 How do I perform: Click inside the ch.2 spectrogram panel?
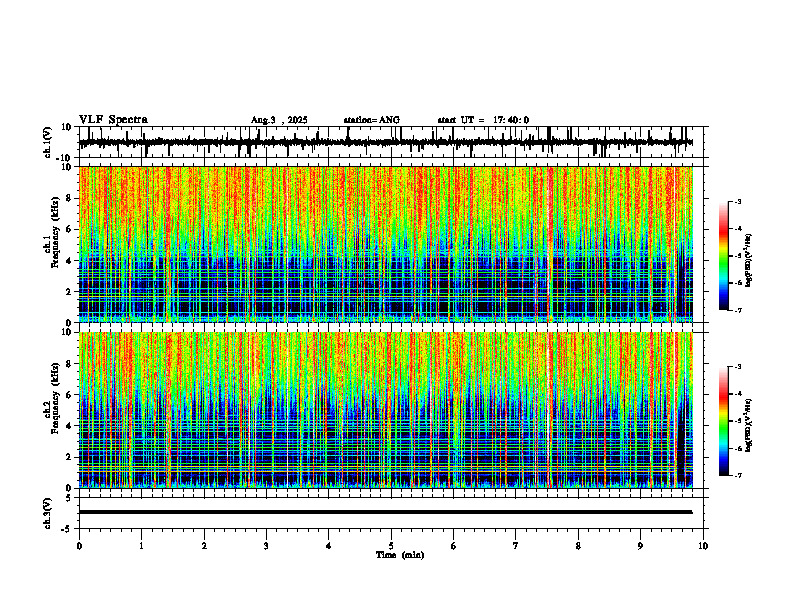[x=386, y=410]
